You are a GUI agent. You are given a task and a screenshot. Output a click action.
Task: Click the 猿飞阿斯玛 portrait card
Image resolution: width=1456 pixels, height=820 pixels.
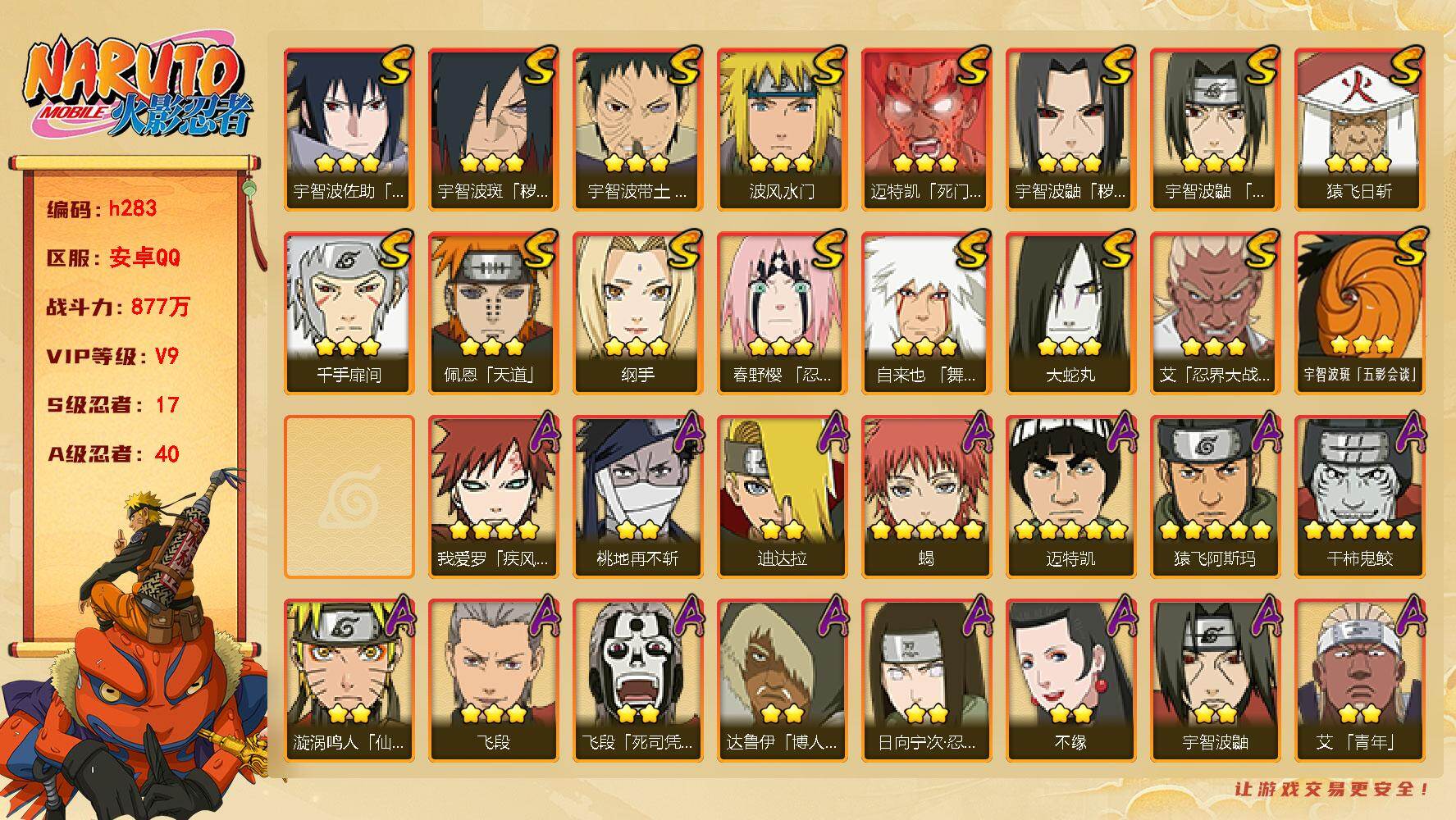tap(1215, 496)
